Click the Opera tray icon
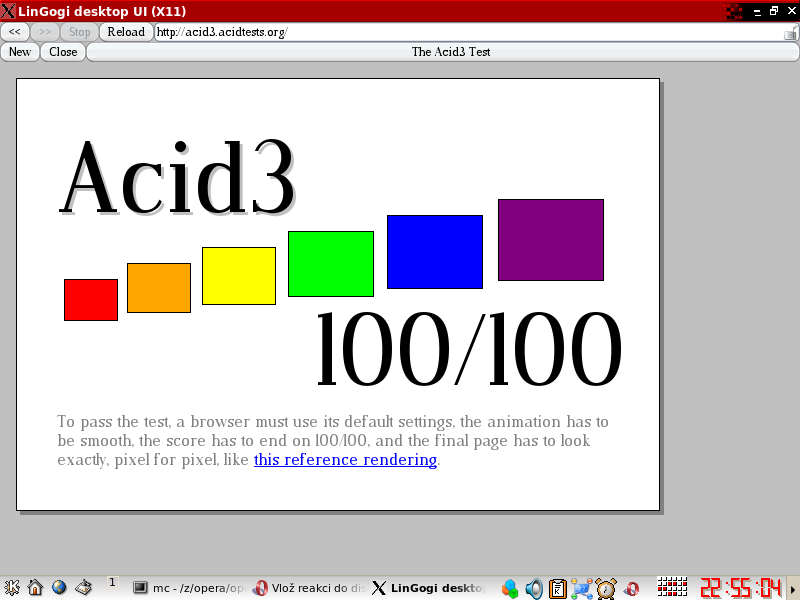 pos(632,589)
